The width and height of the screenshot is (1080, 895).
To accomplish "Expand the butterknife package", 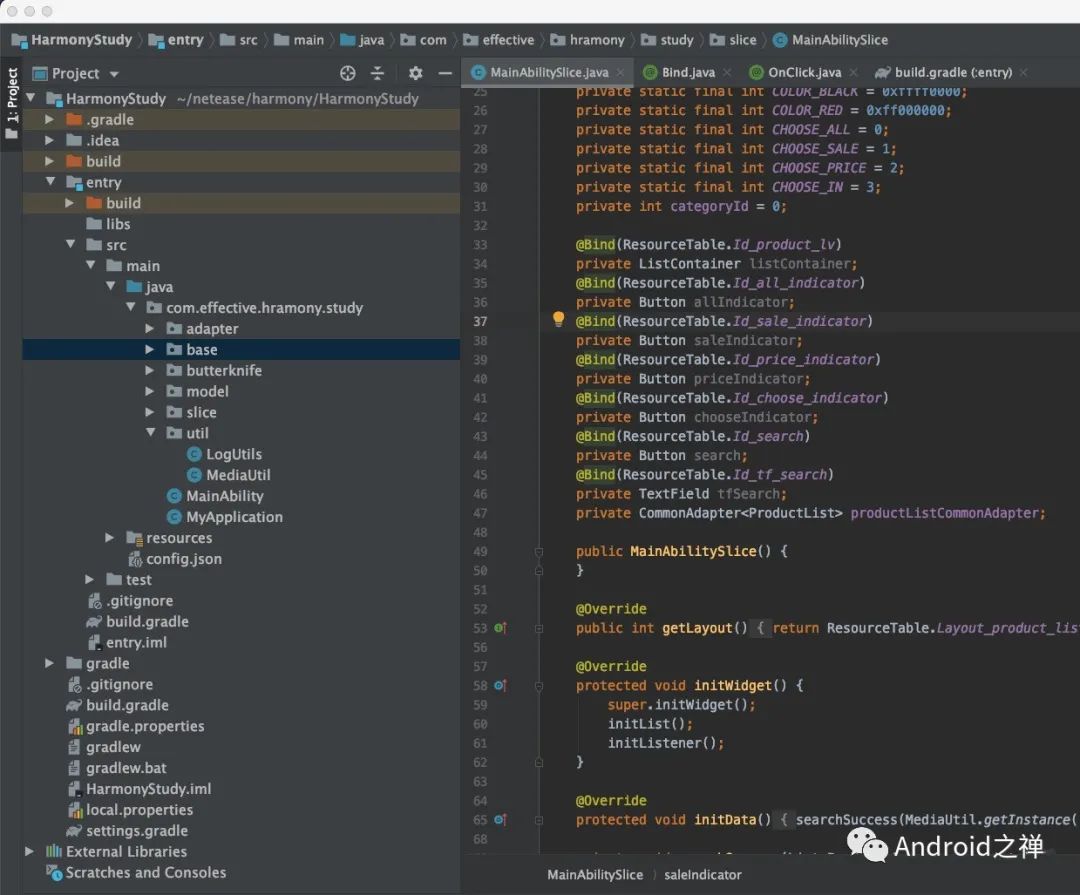I will 149,370.
